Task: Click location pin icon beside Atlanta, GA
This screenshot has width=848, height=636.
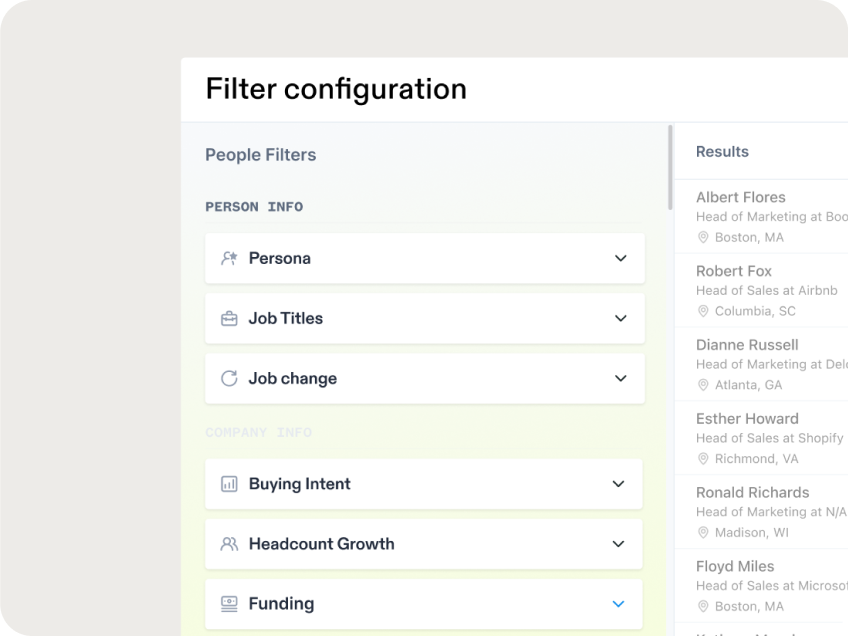Action: point(703,385)
